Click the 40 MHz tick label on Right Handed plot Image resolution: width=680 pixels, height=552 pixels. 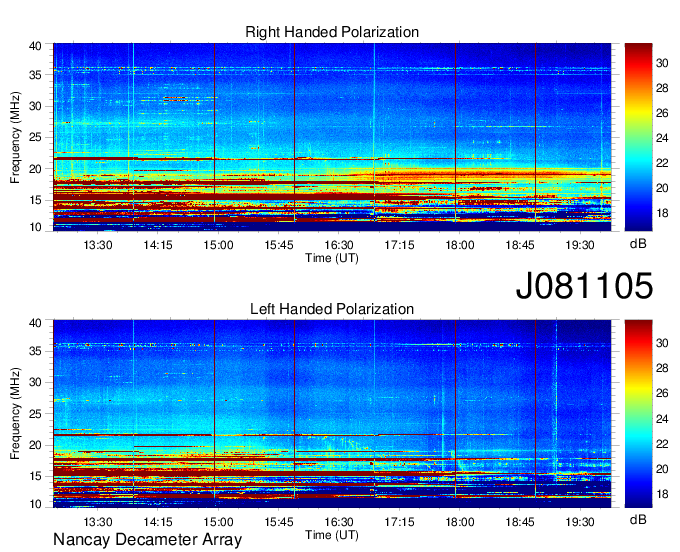coord(35,46)
